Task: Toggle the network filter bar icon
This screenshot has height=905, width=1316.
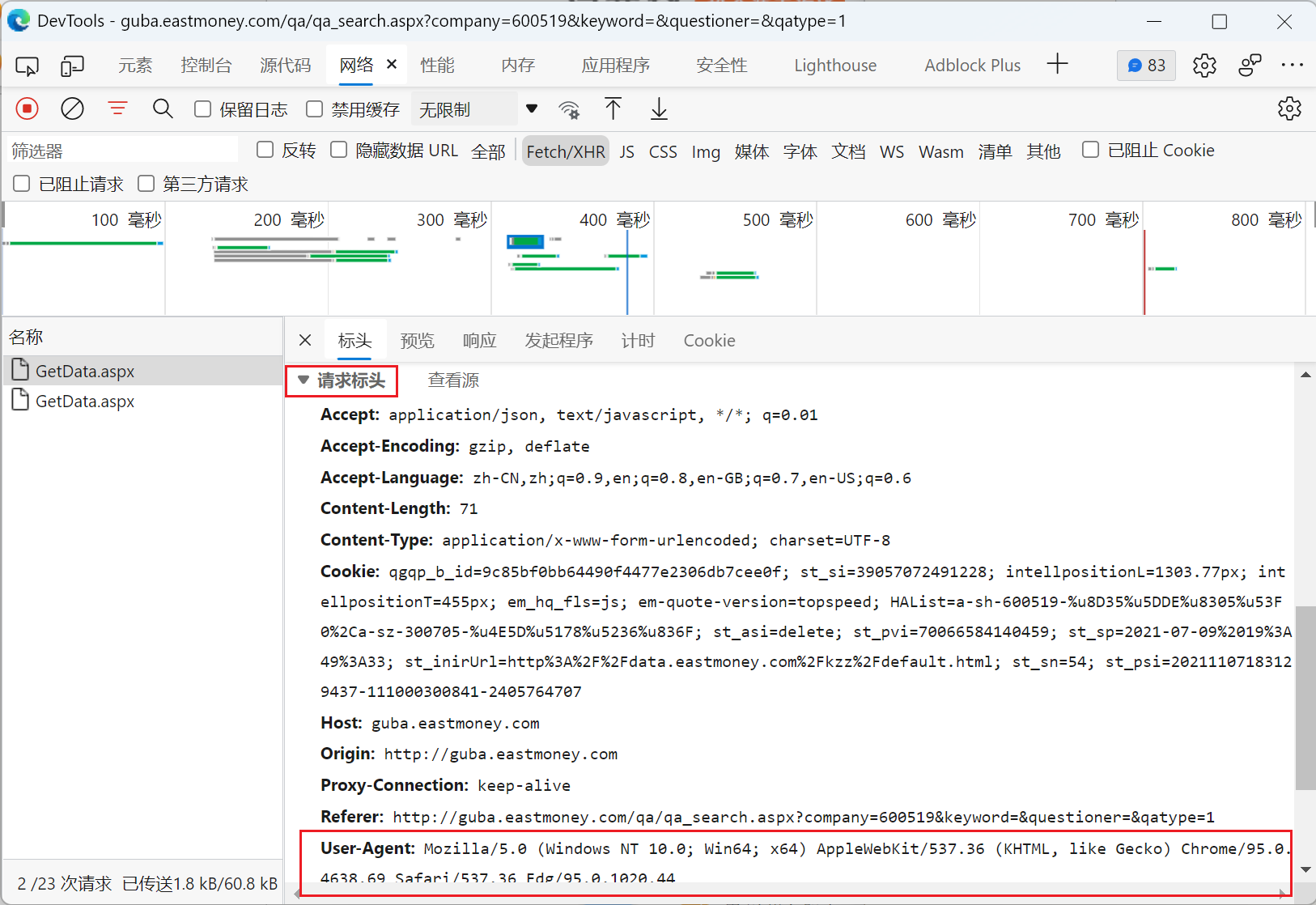Action: pos(118,108)
